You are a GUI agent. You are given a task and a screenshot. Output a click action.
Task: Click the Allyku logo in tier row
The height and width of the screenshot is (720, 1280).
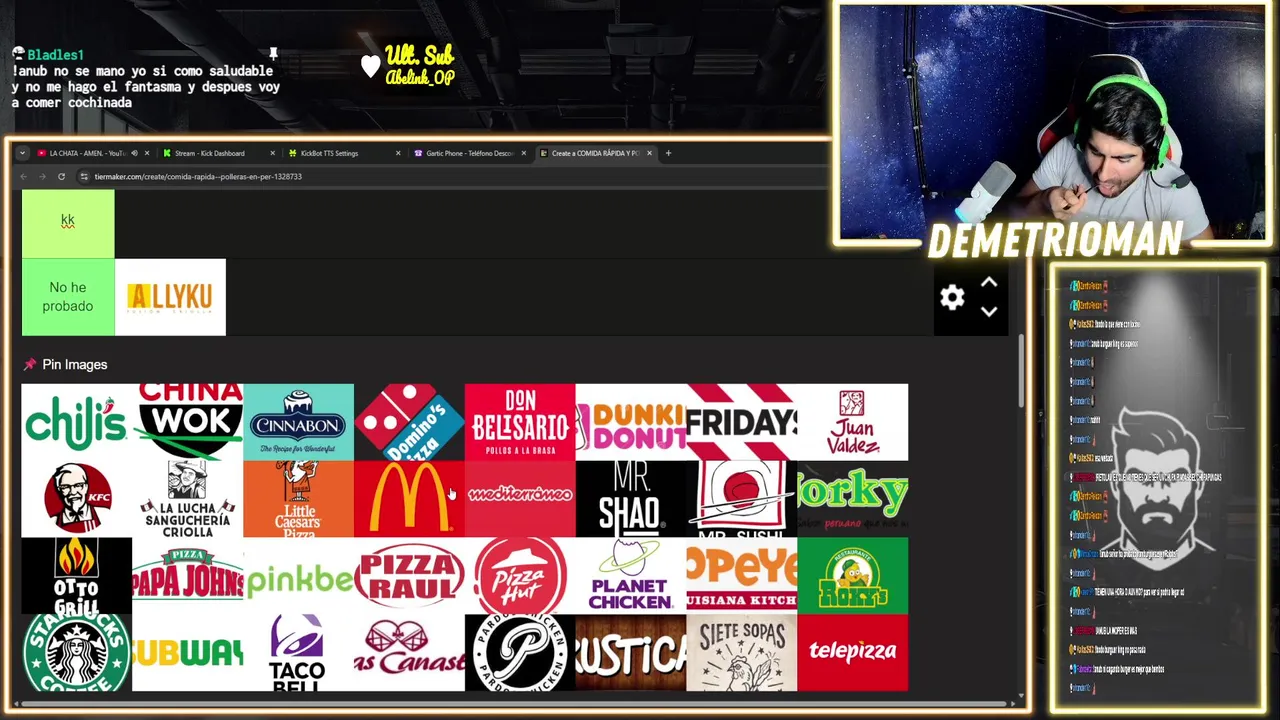[x=170, y=297]
